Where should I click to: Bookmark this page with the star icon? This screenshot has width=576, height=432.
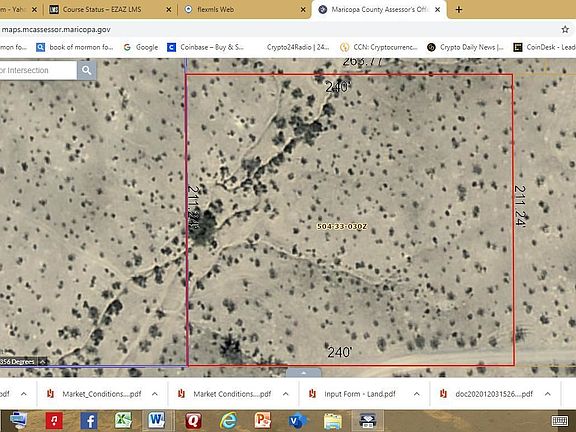click(565, 29)
